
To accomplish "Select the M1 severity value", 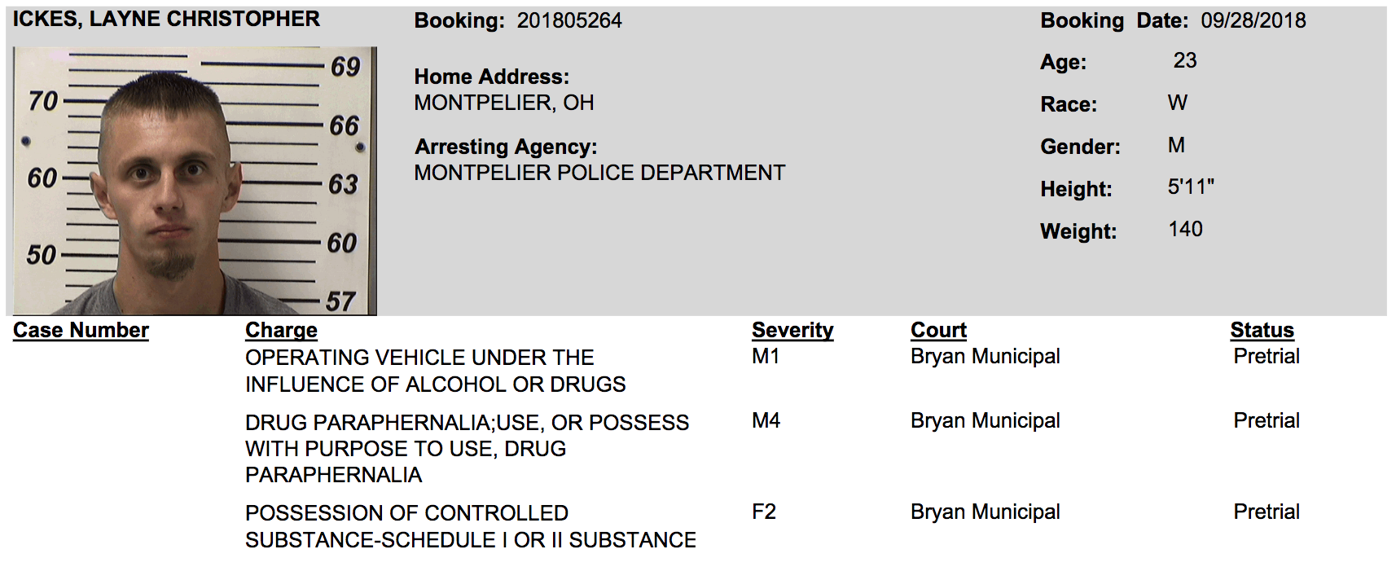I will [766, 357].
